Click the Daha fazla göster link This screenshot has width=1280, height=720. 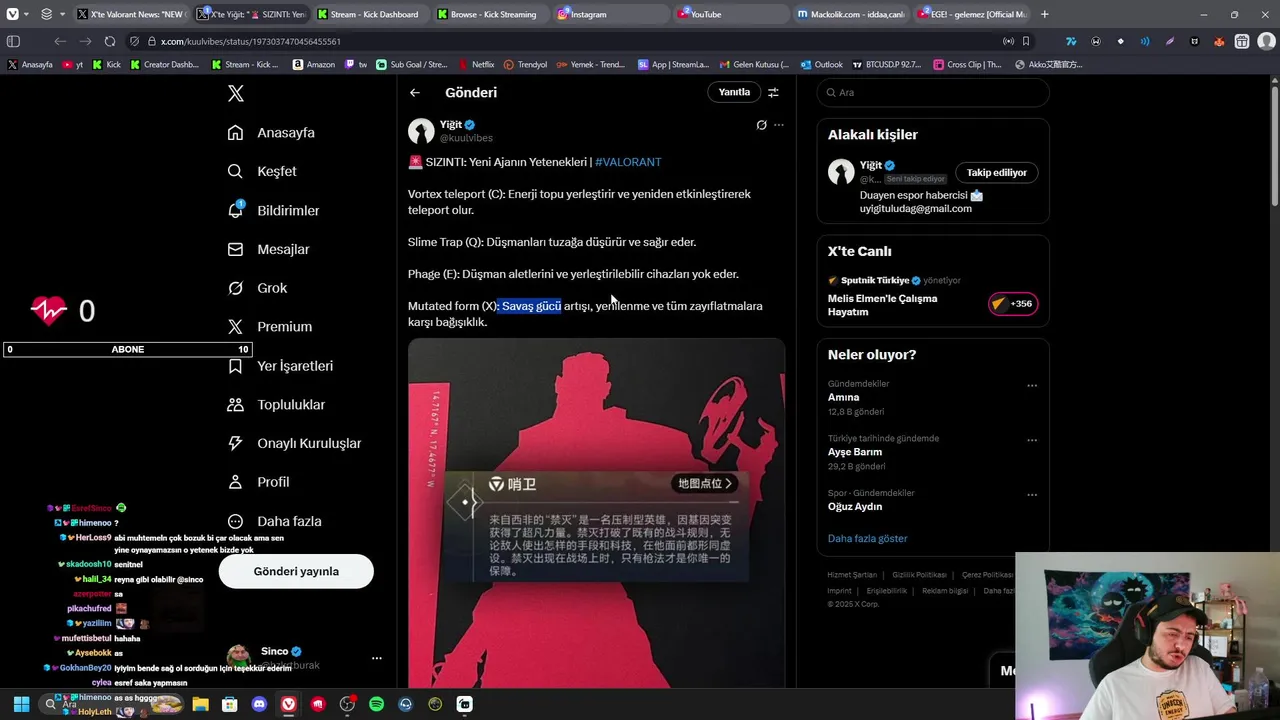point(867,538)
